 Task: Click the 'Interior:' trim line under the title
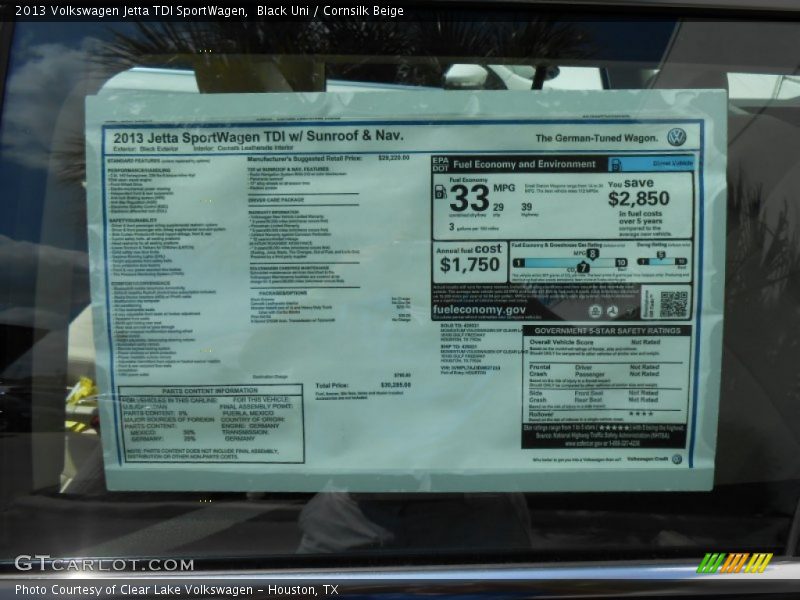243,148
